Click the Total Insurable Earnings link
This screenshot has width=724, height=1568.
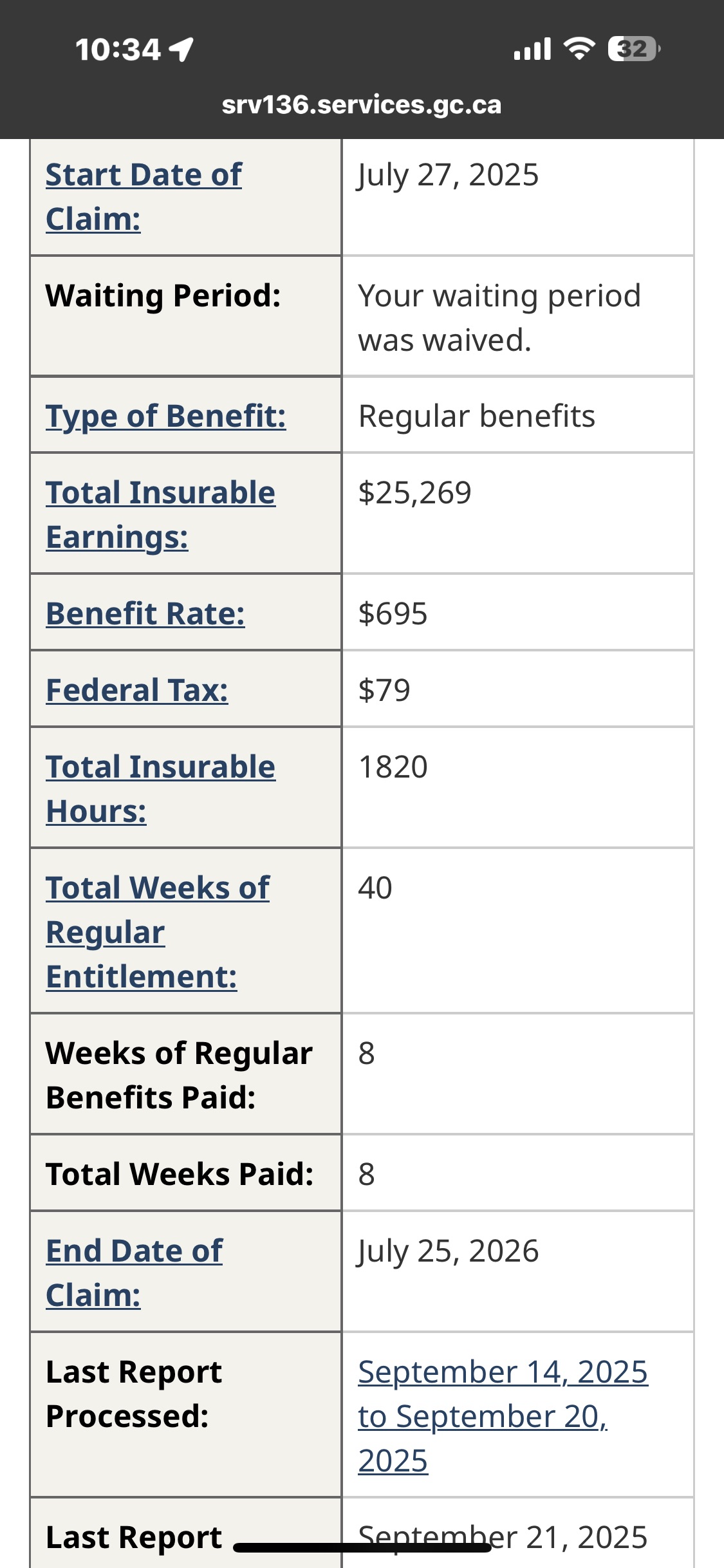160,514
